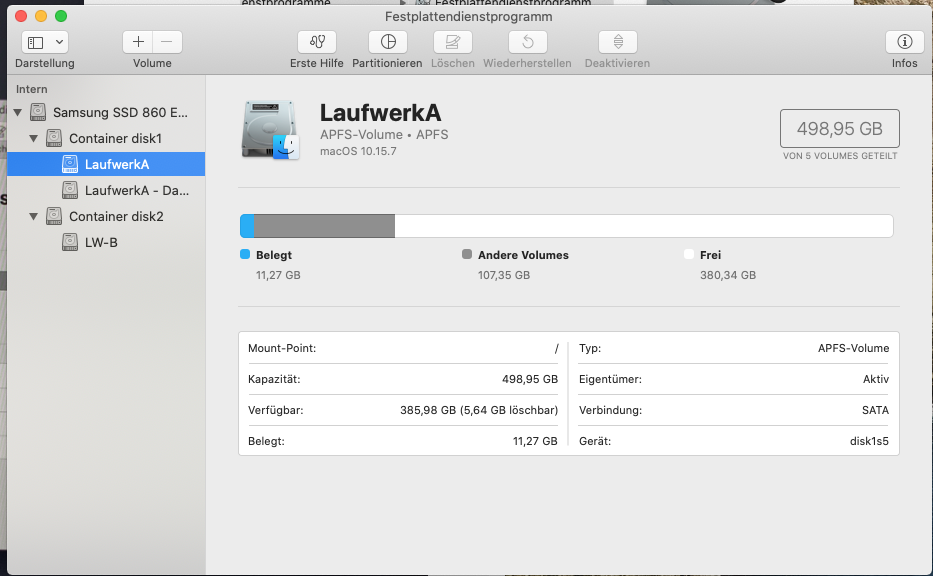Click the LaufwerkA hard drive Finder icon
Image resolution: width=933 pixels, height=576 pixels.
[270, 129]
